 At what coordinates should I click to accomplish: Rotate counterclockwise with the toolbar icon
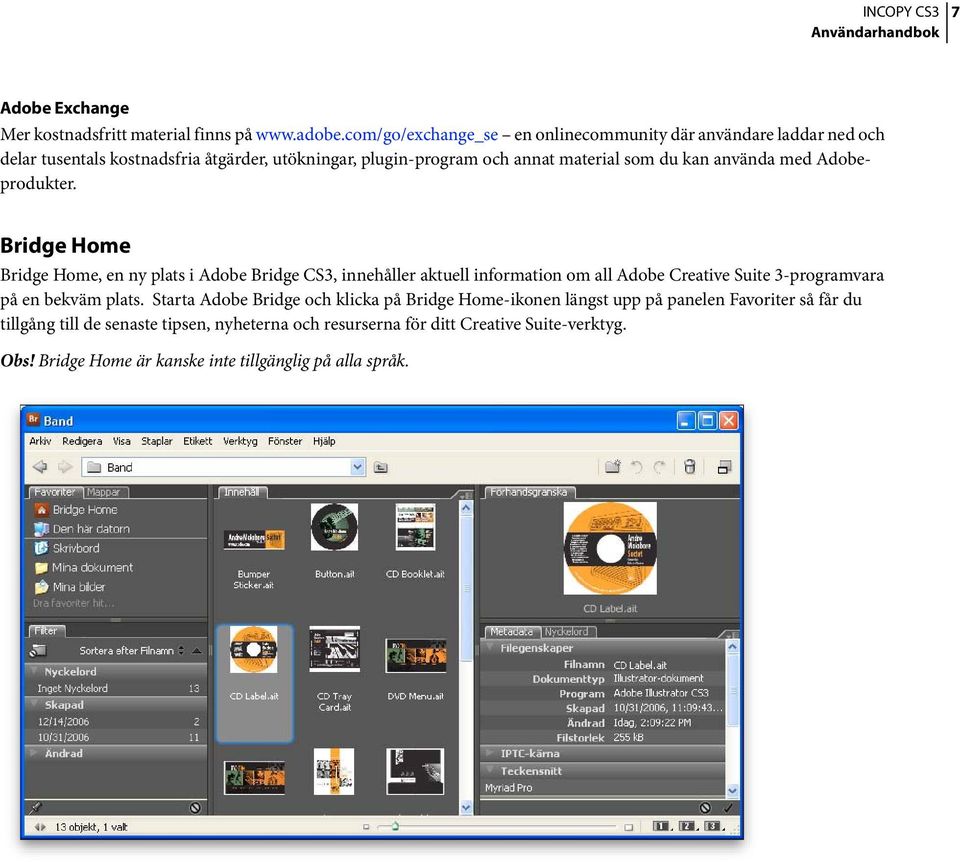(637, 467)
